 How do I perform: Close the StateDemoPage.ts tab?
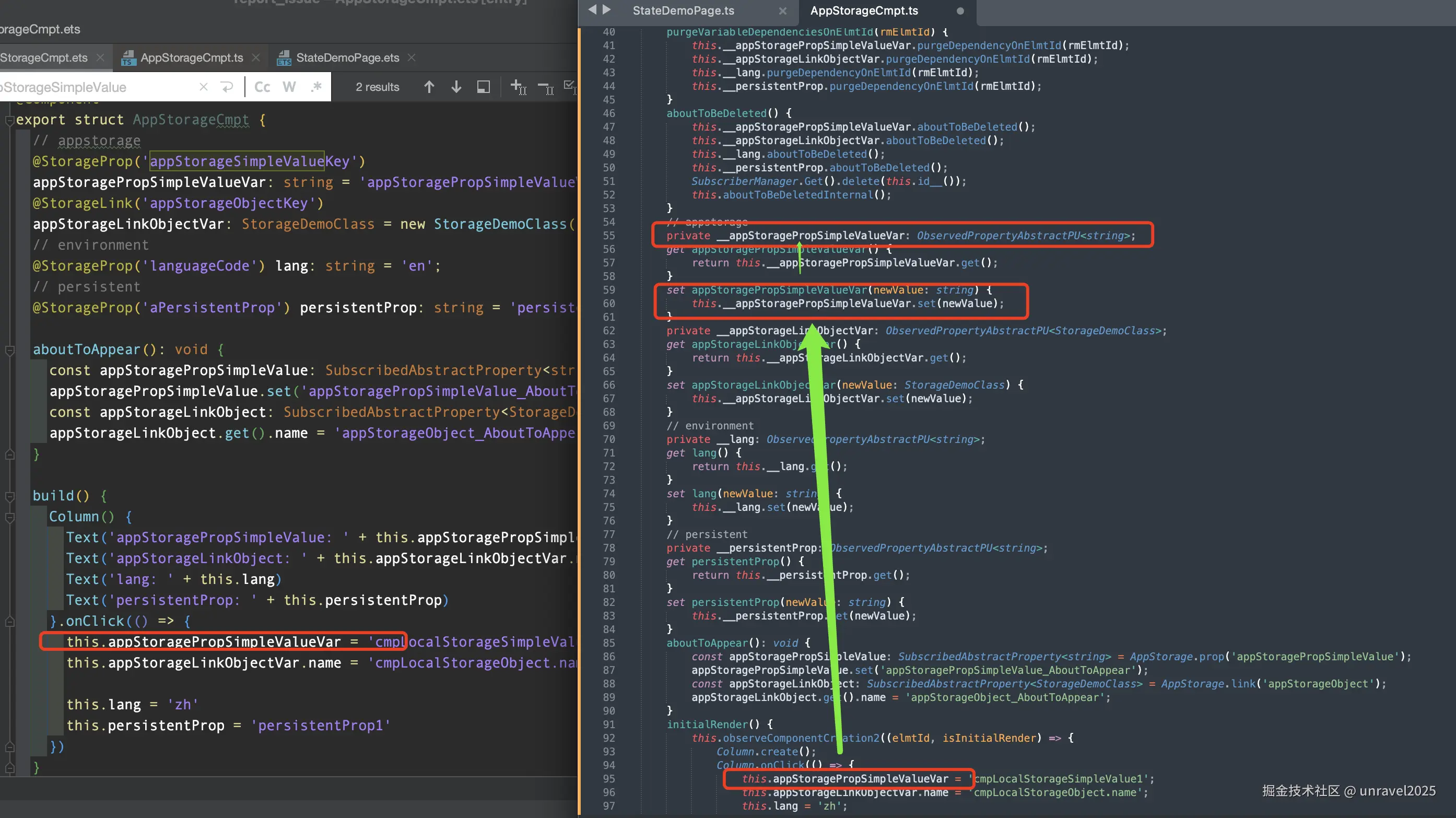[x=782, y=11]
